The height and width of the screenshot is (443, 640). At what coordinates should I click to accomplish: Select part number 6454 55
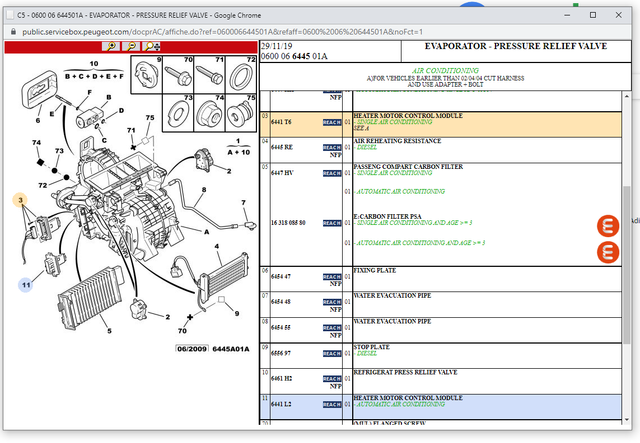tap(281, 327)
